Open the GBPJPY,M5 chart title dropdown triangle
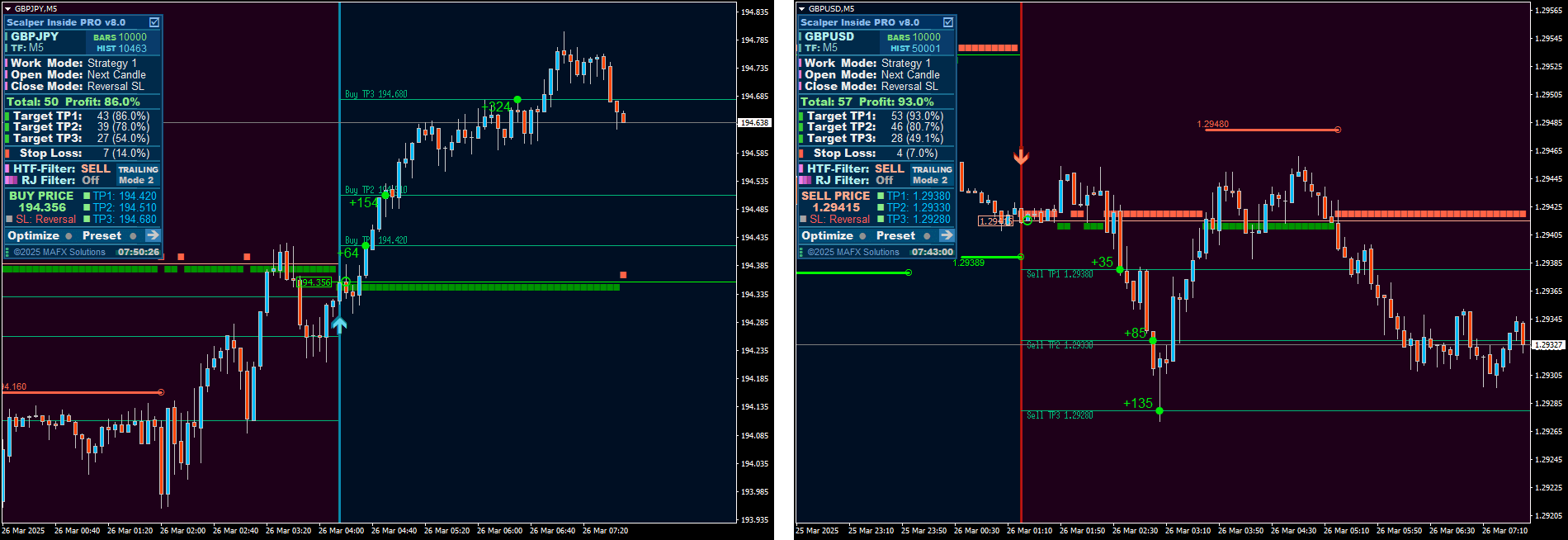 pyautogui.click(x=7, y=8)
